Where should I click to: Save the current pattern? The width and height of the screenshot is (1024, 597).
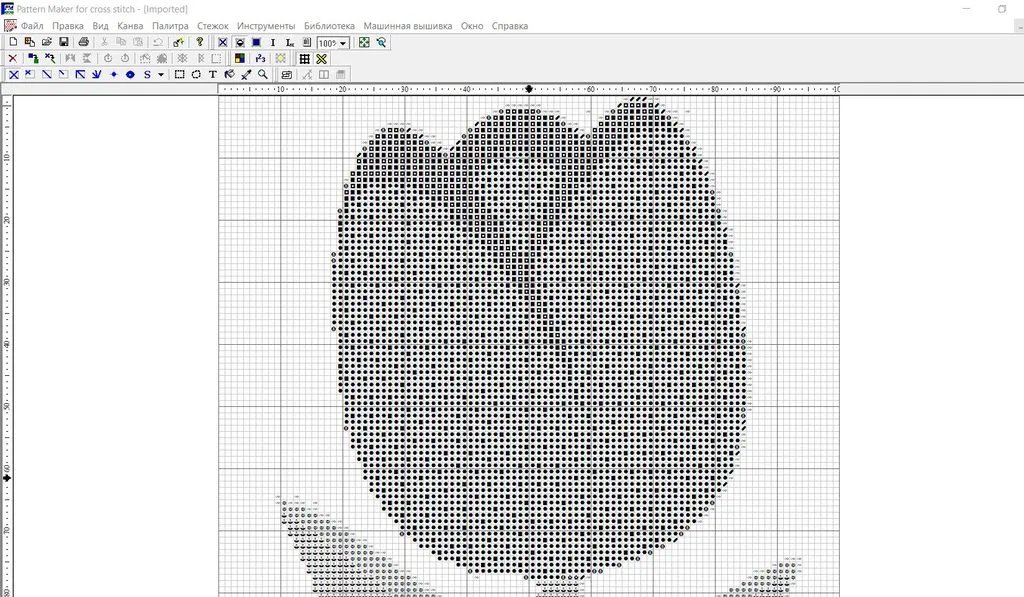point(64,43)
